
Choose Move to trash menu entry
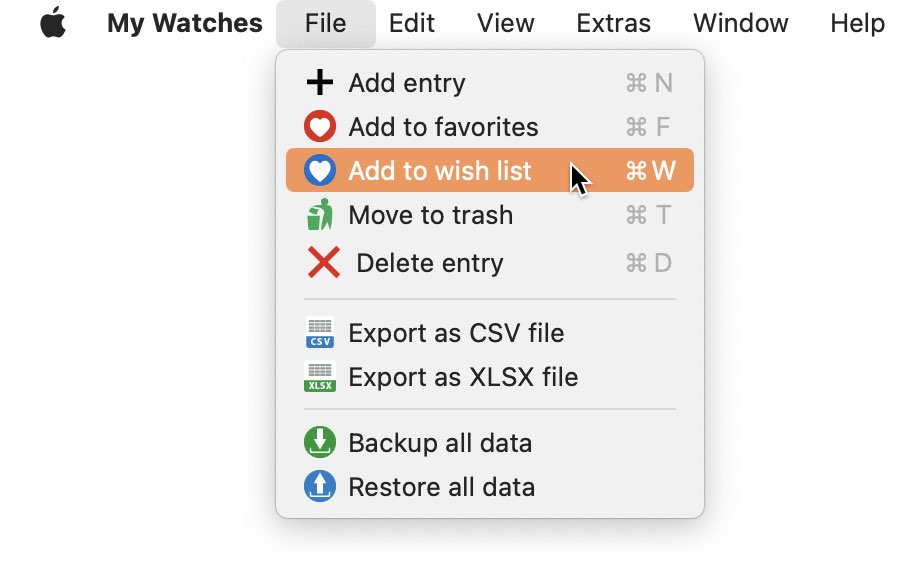click(489, 215)
